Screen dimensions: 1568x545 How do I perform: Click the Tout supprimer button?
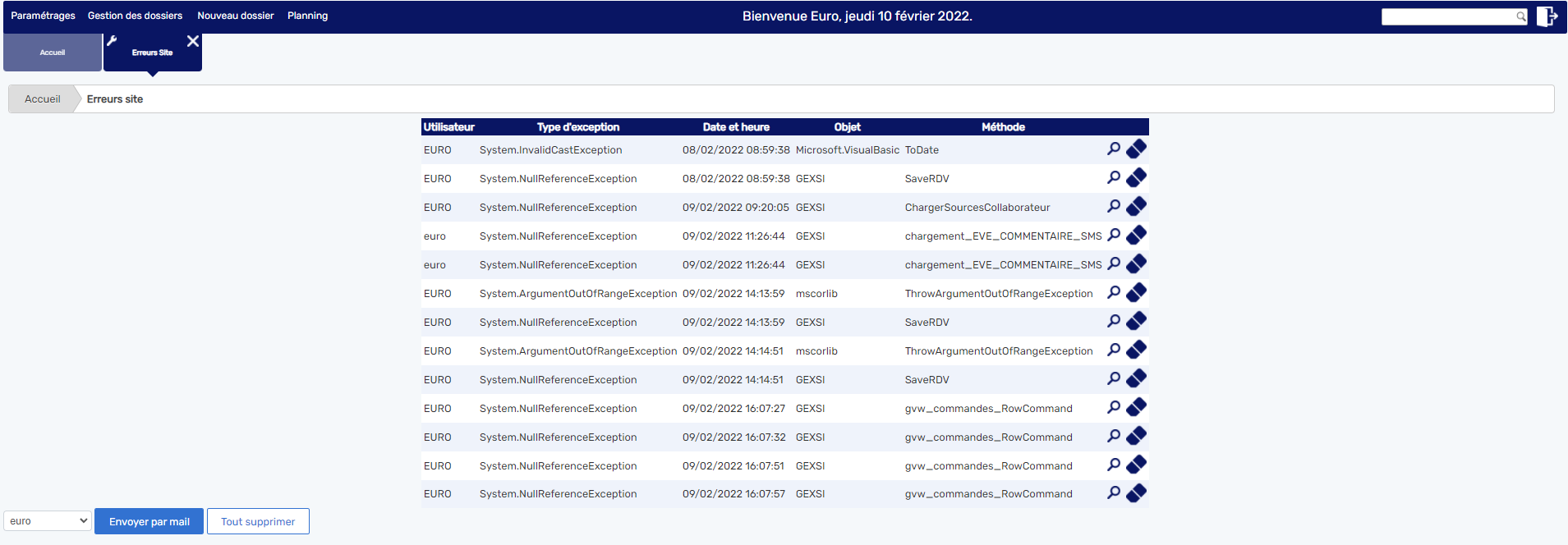click(x=258, y=521)
